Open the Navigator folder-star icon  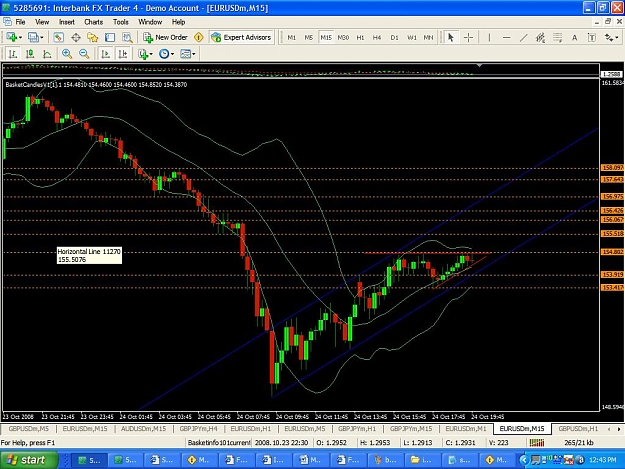92,37
